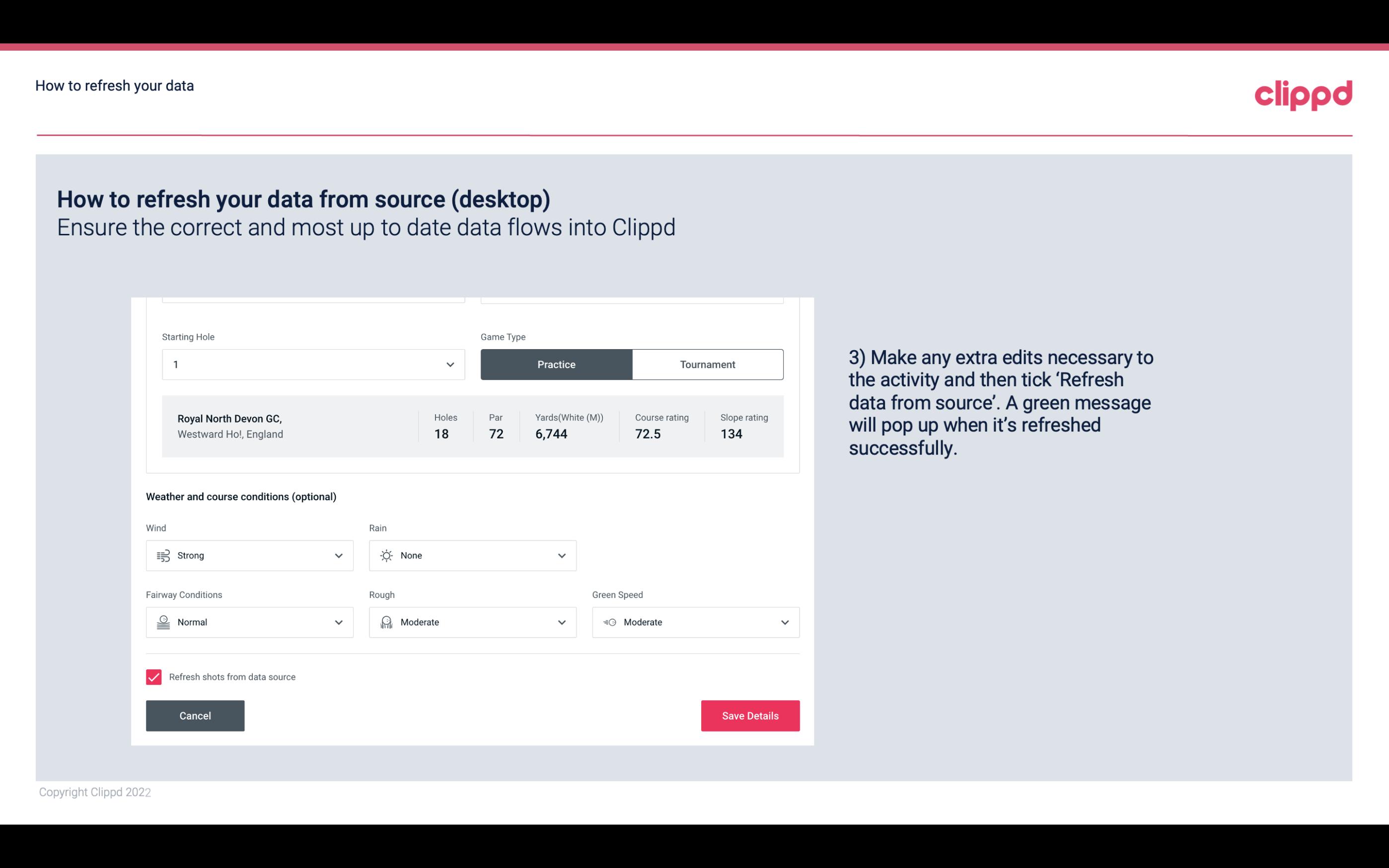The width and height of the screenshot is (1389, 868).
Task: Click the fairway conditions dropdown icon
Action: tap(338, 622)
